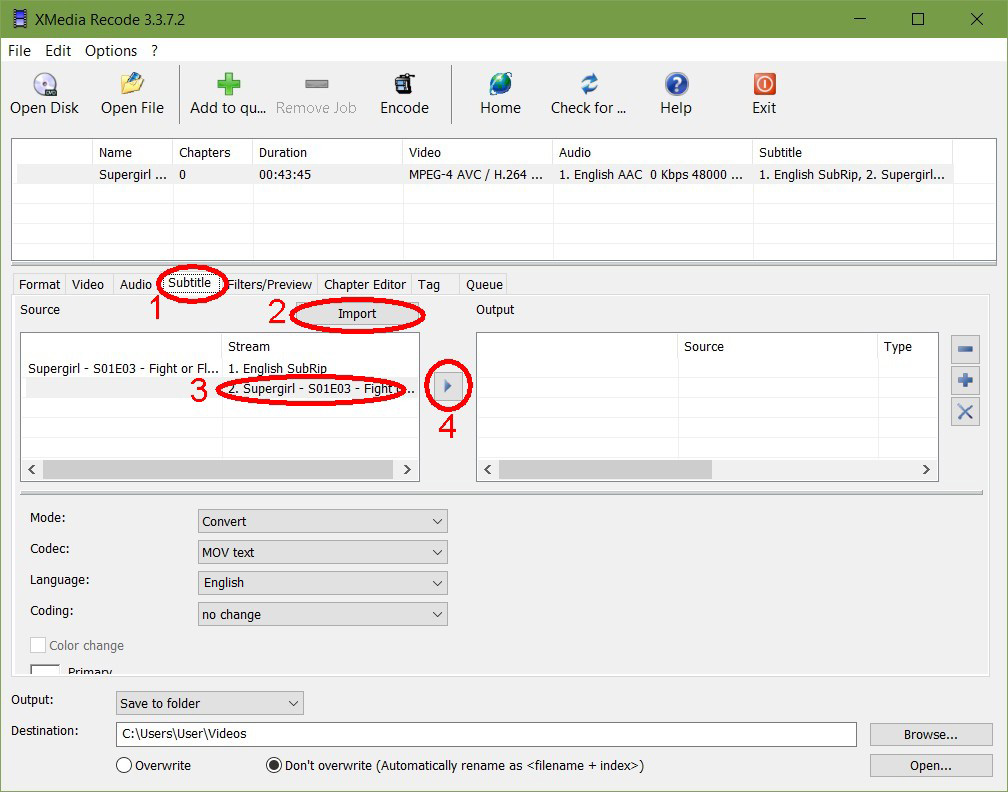Viewport: 1008px width, 792px height.
Task: Select the Don't overwrite radio button
Action: [x=274, y=765]
